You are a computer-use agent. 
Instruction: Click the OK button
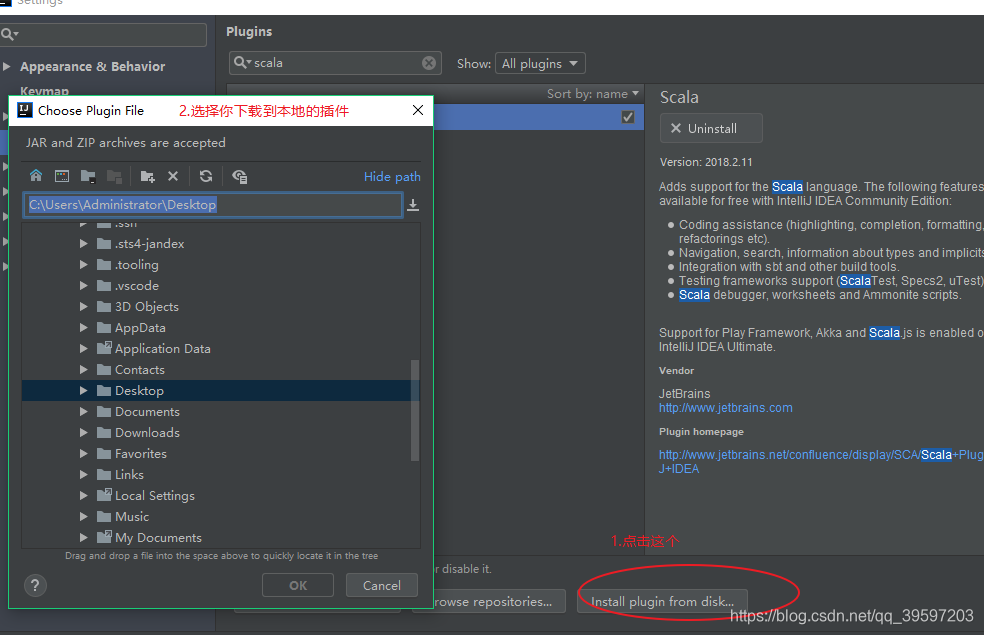pos(298,585)
